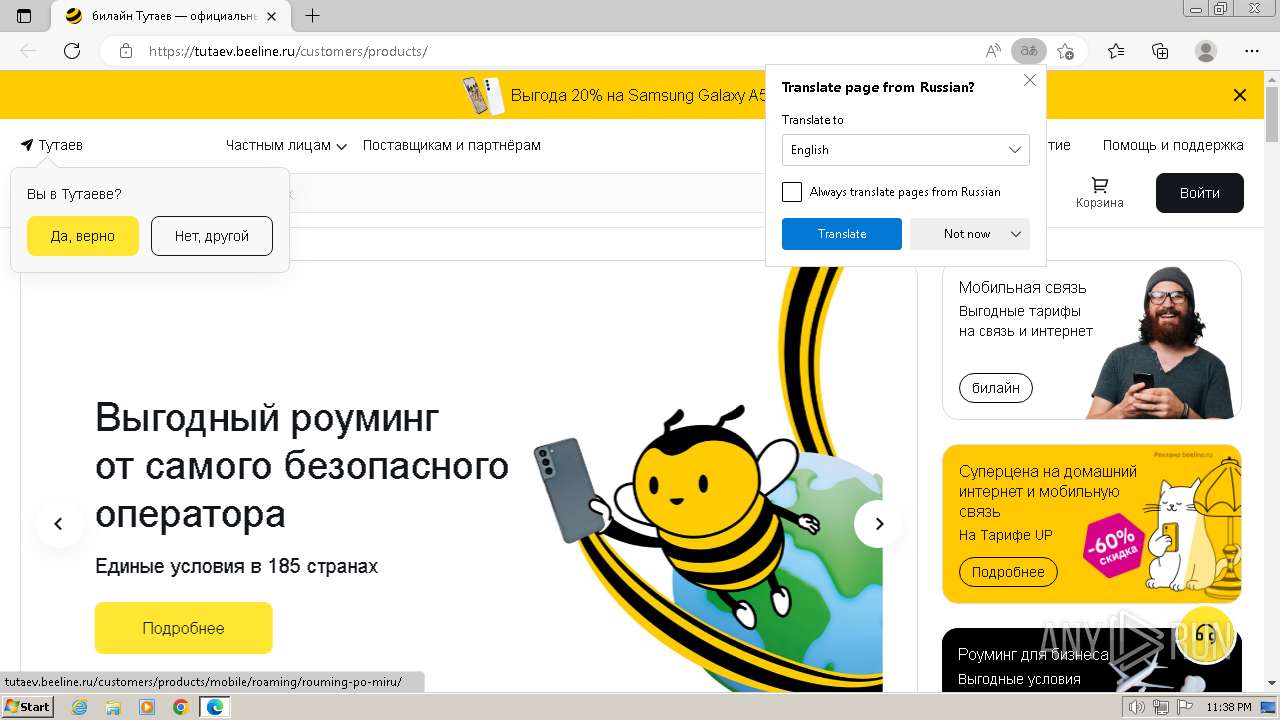
Task: Close the билайн Тутаев tab
Action: 272,16
